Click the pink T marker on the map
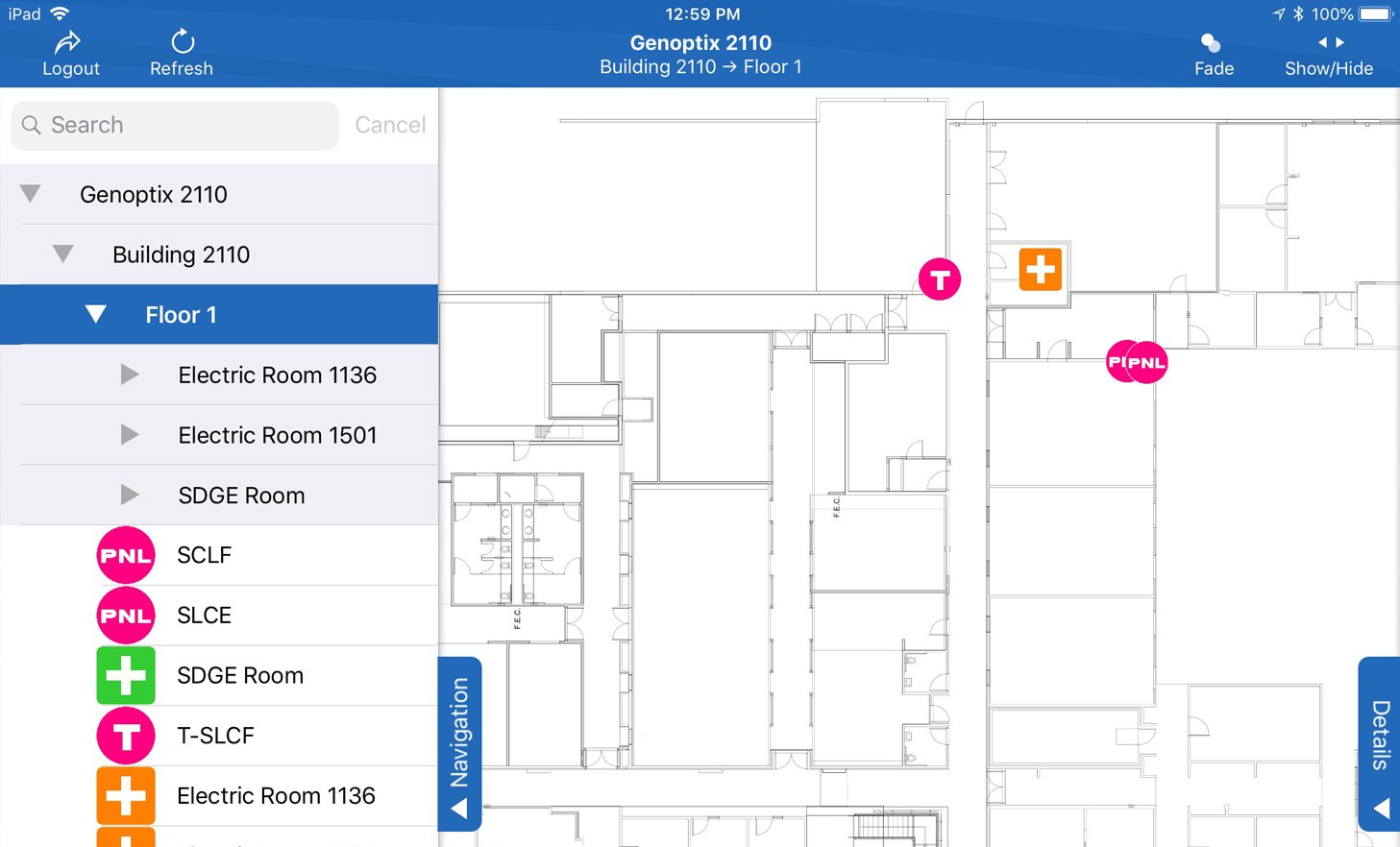The width and height of the screenshot is (1400, 847). (x=939, y=279)
